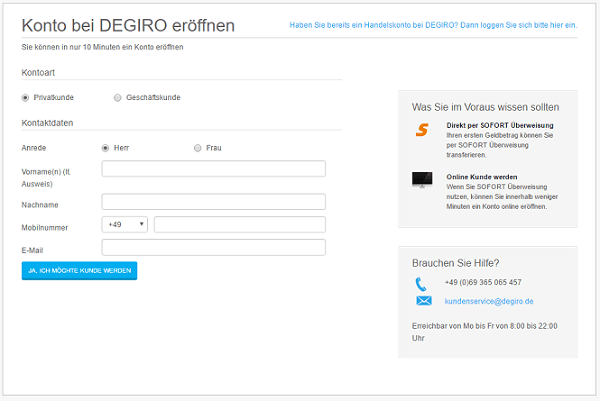
Task: Click the E-Mail input field
Action: point(214,248)
